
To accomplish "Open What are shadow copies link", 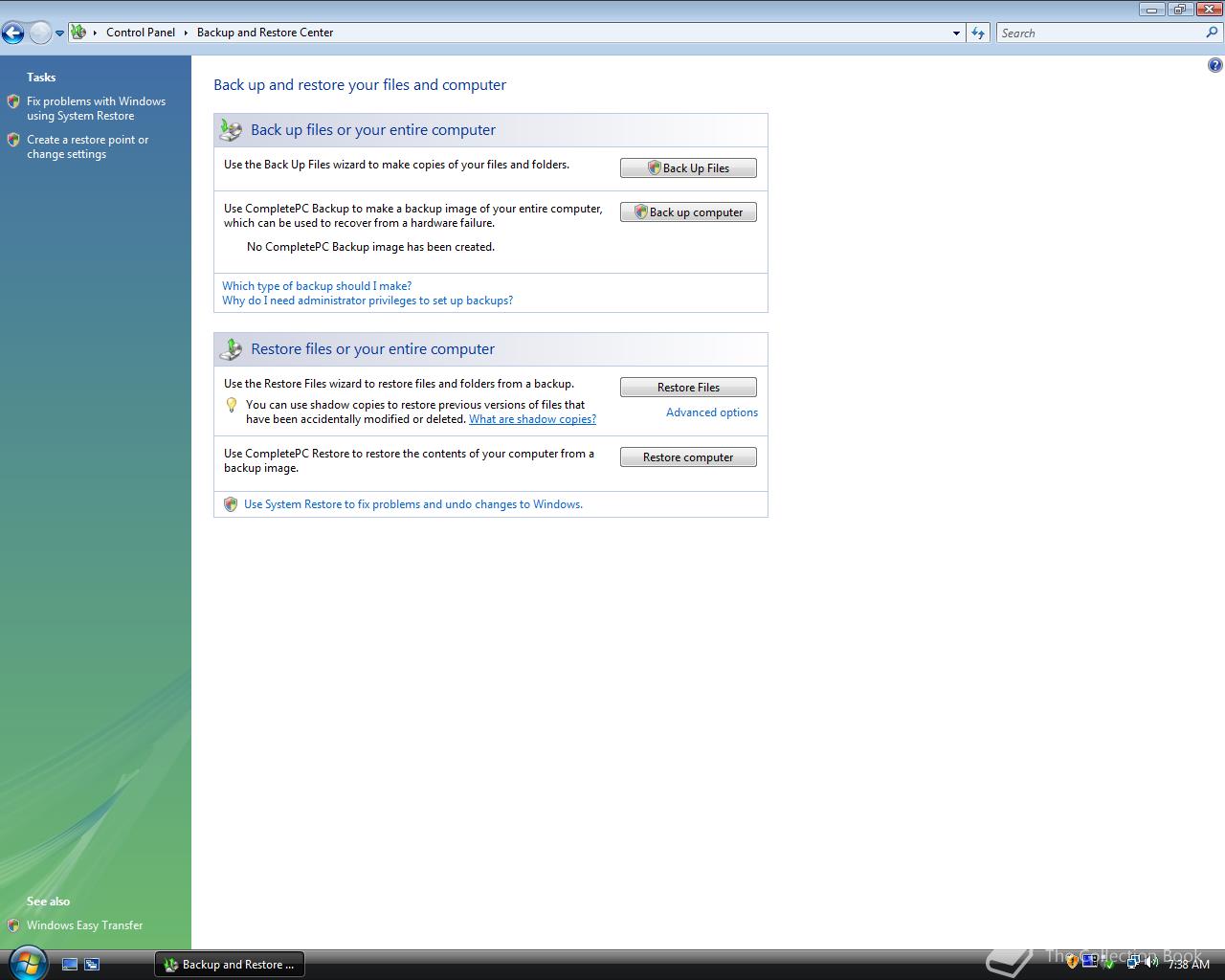I will click(x=532, y=419).
